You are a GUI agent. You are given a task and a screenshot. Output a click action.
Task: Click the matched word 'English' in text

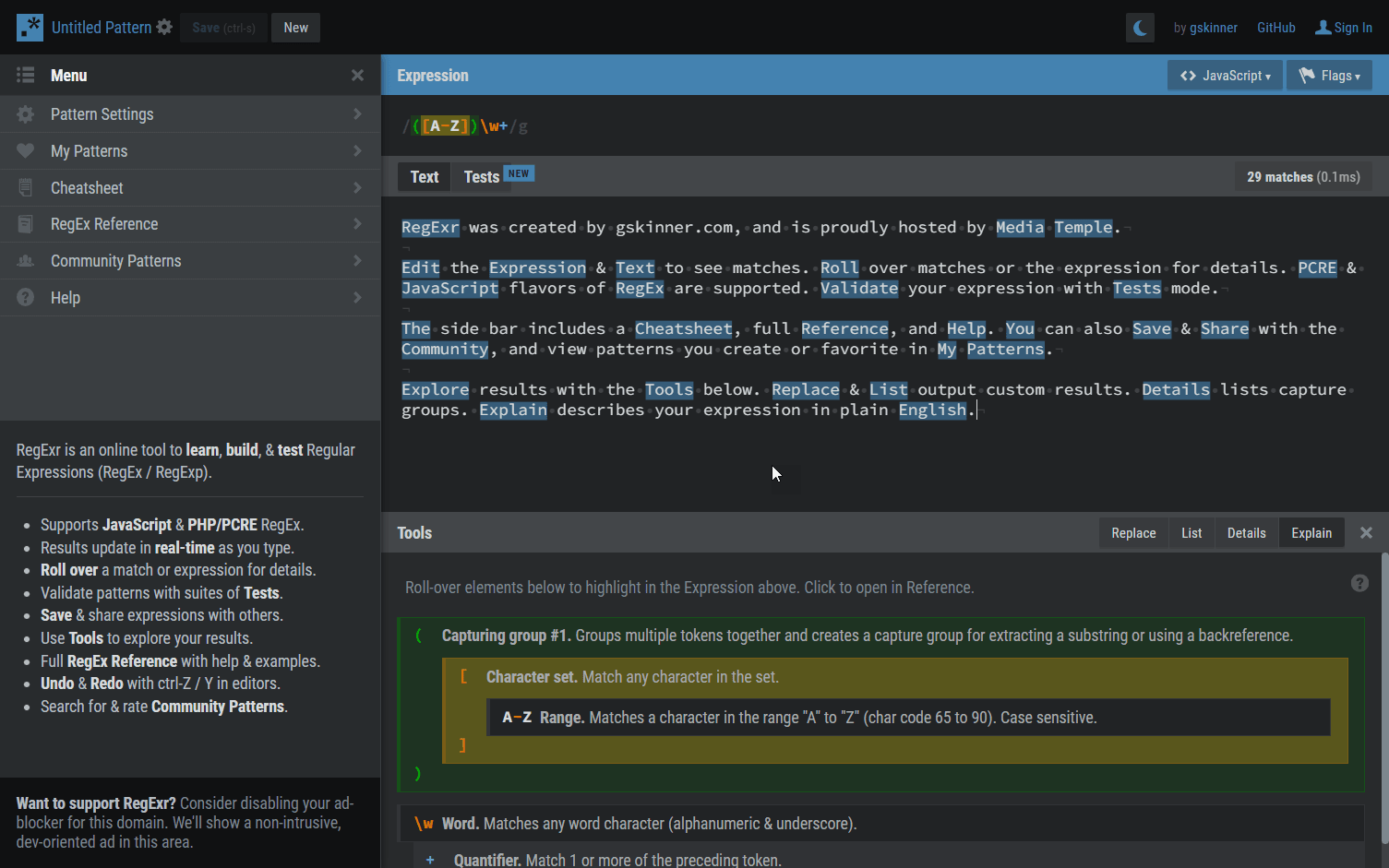point(932,410)
